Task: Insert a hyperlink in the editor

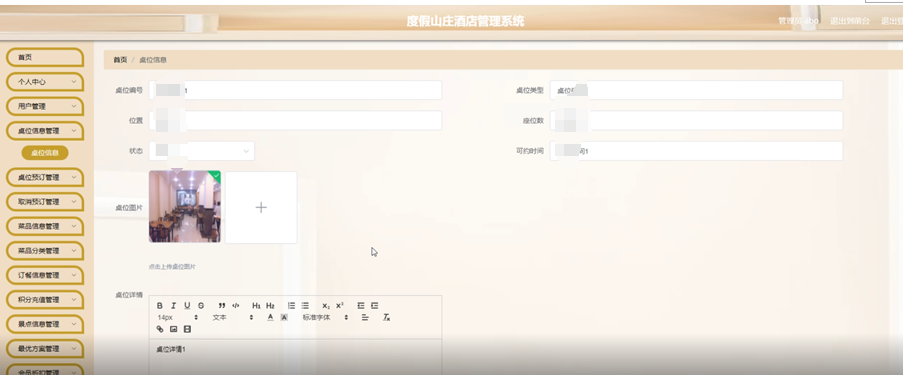Action: pyautogui.click(x=160, y=329)
